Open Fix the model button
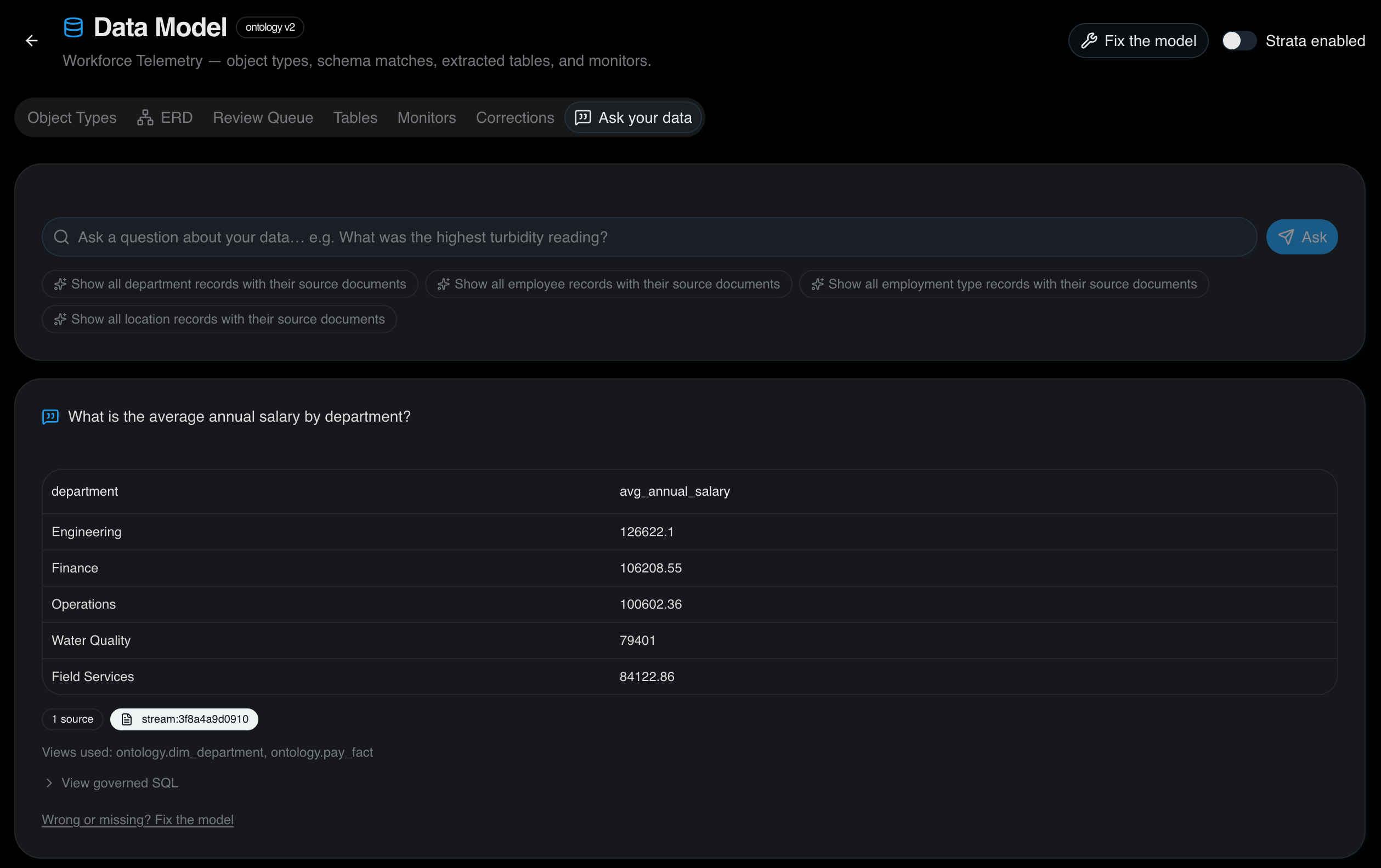The width and height of the screenshot is (1381, 868). pos(1138,41)
